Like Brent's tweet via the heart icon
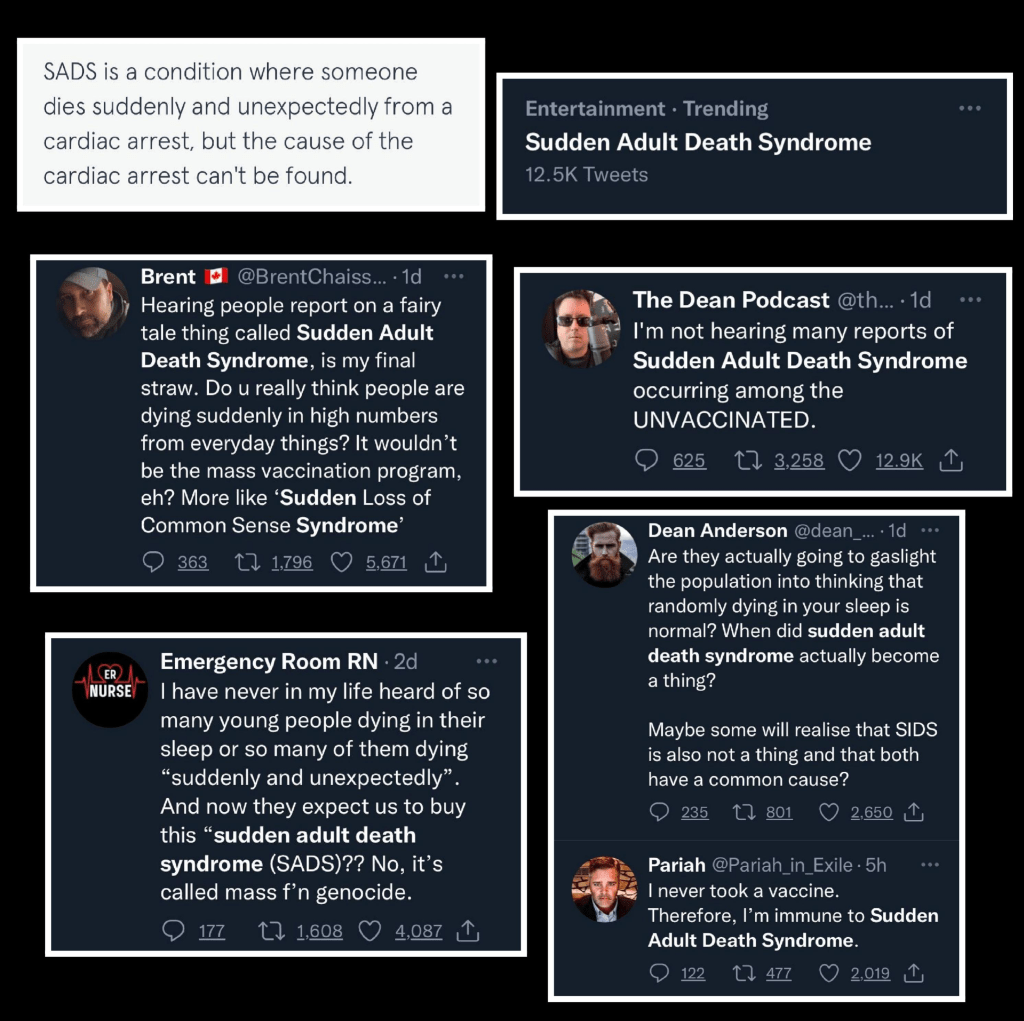Image resolution: width=1024 pixels, height=1021 pixels. tap(341, 562)
